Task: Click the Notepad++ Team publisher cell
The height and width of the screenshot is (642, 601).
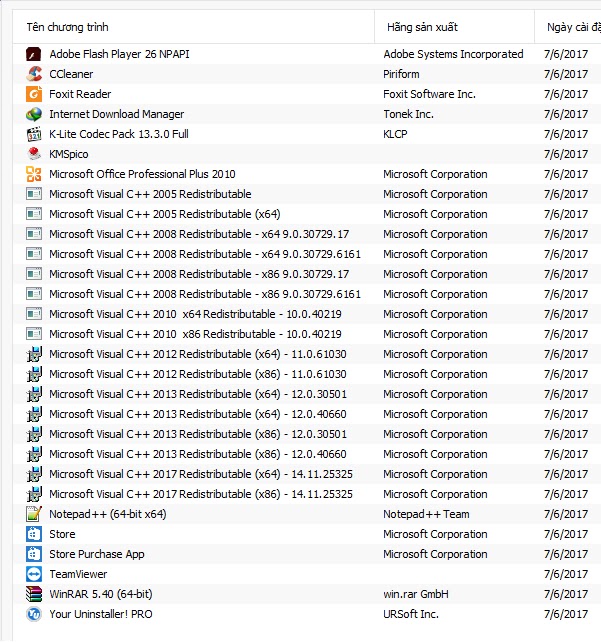Action: [x=426, y=514]
